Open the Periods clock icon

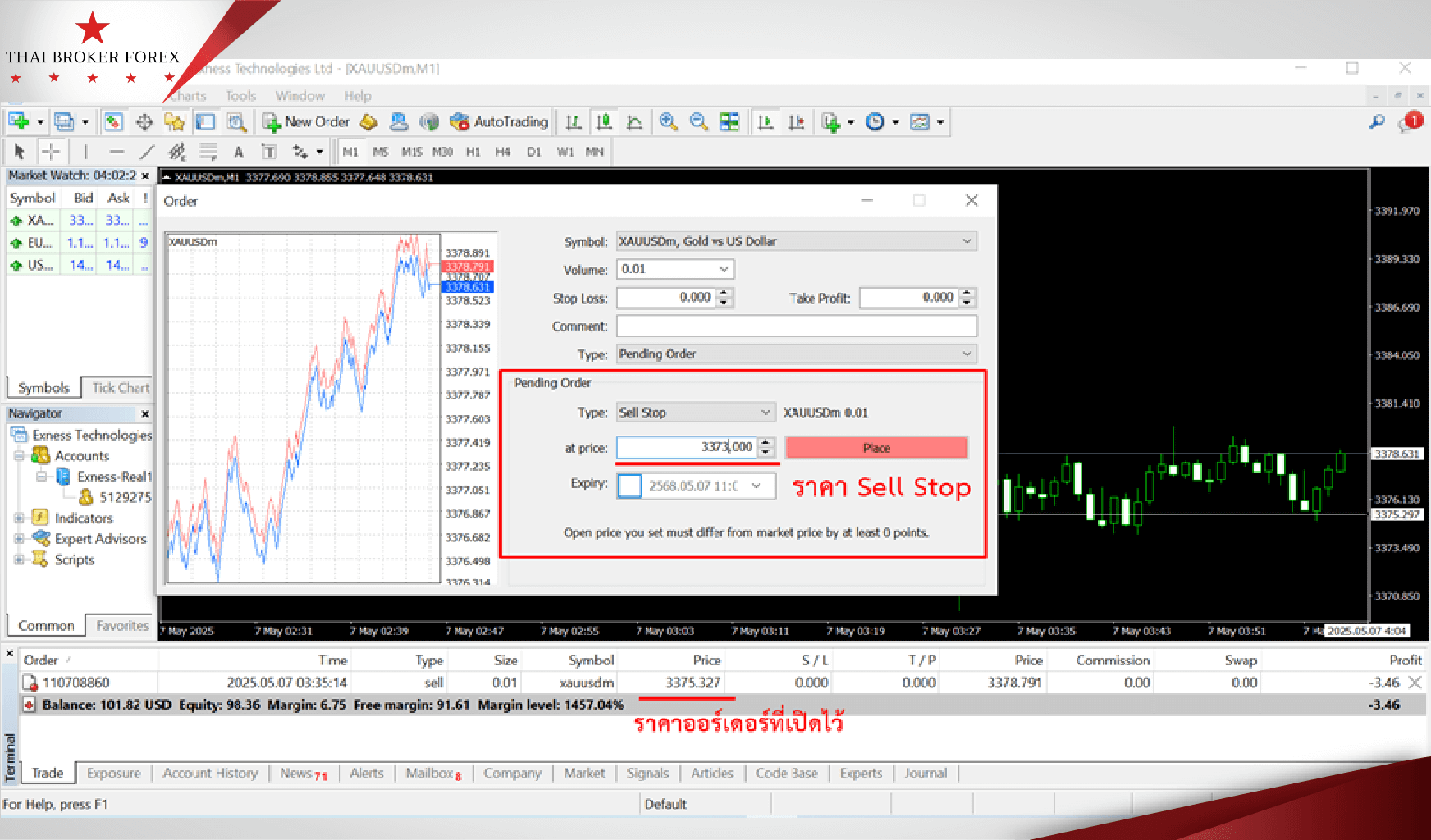pos(876,122)
